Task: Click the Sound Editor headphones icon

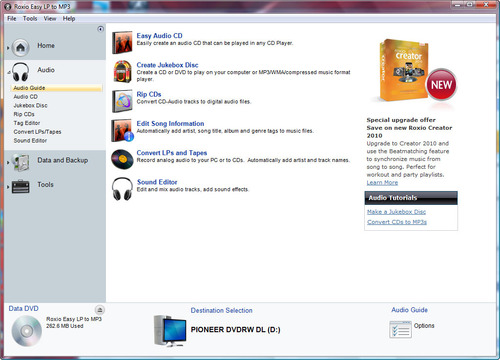Action: (x=122, y=189)
